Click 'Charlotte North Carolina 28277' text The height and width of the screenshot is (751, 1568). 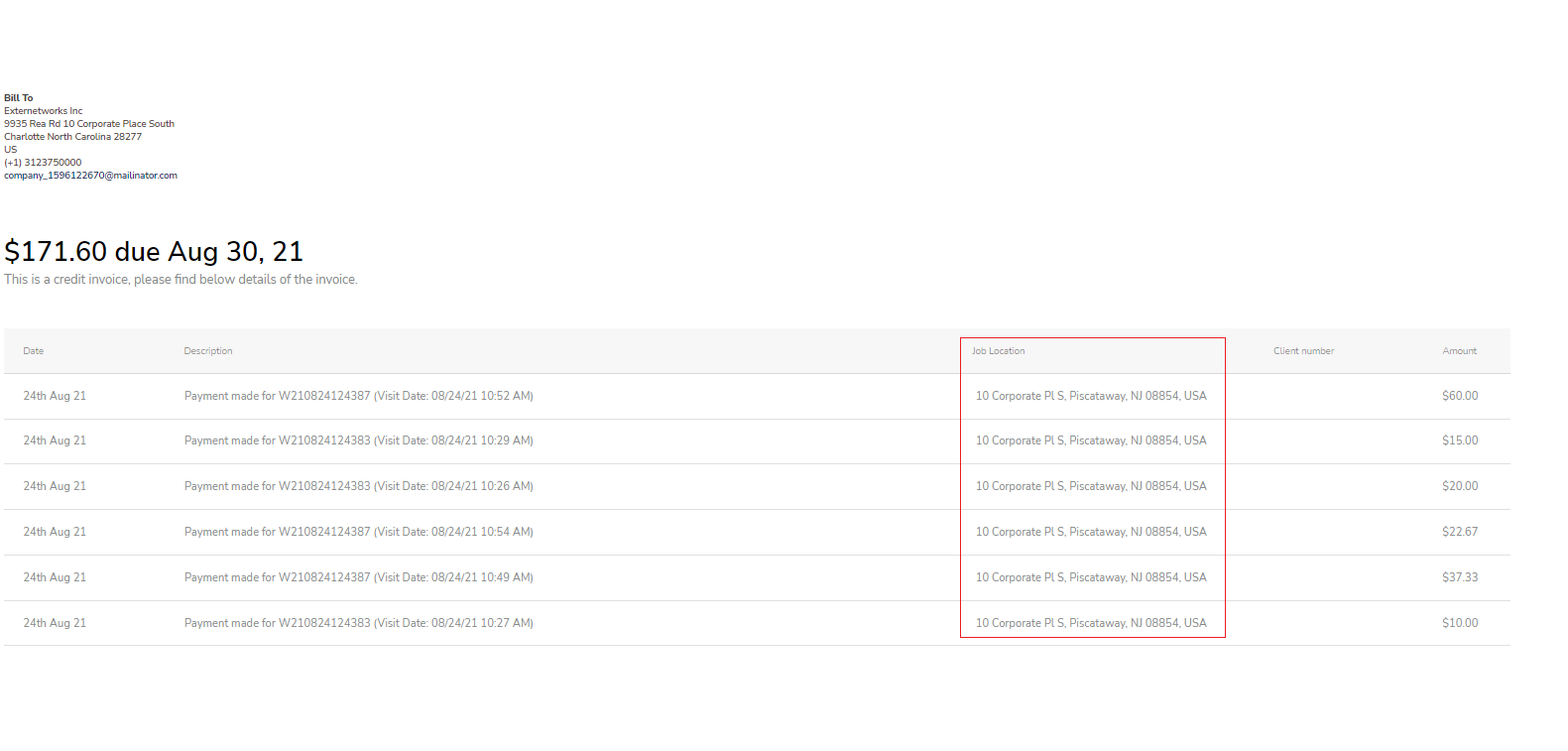tap(72, 137)
